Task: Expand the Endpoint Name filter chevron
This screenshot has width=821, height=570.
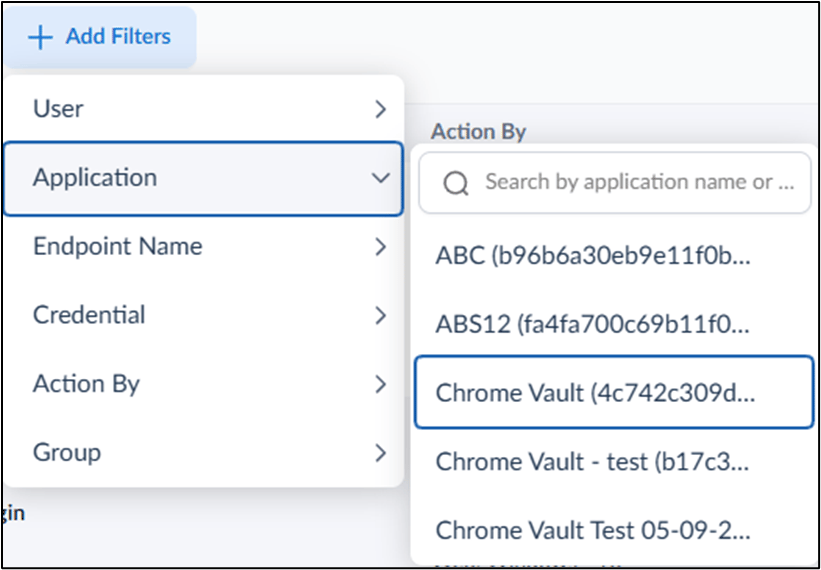Action: [381, 247]
